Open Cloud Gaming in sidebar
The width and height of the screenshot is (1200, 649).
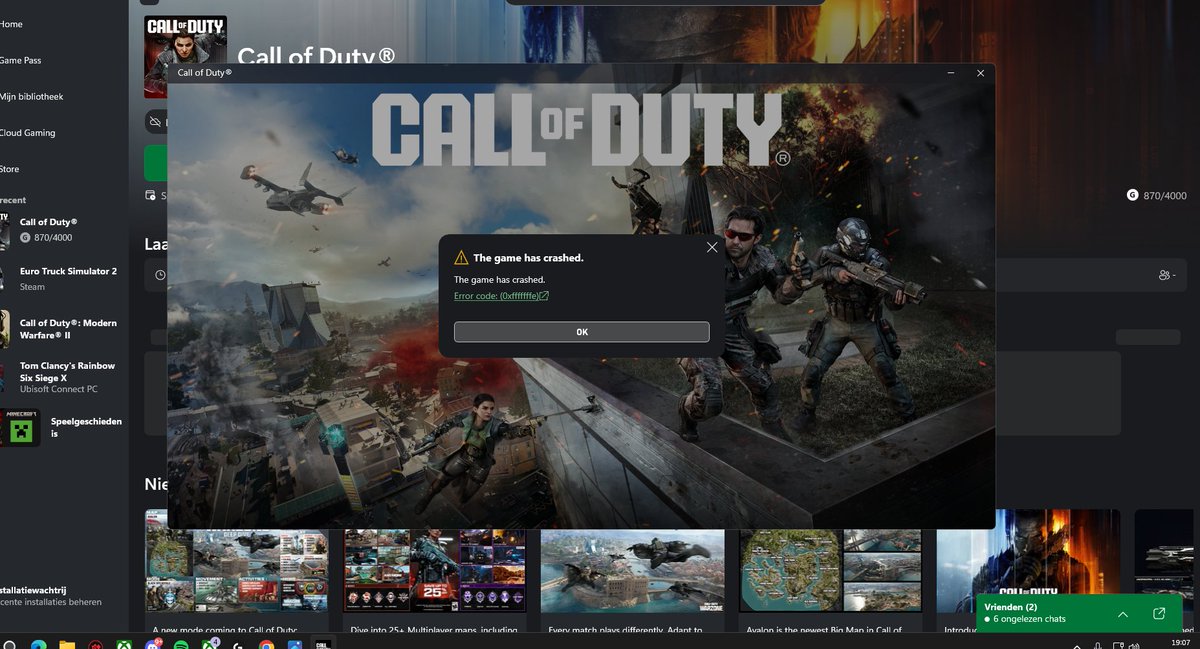coord(27,132)
